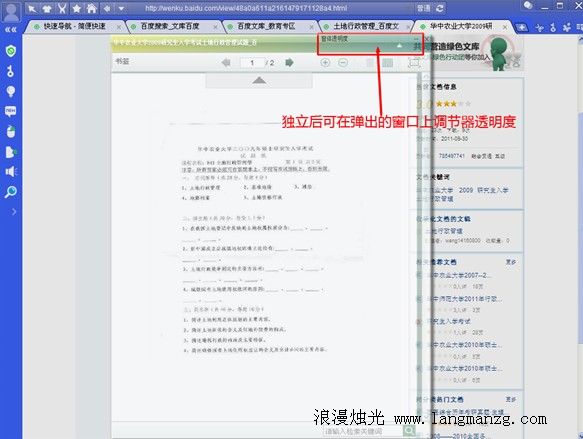Click the pinwheel icon in the tab bar's right side
This screenshot has width=583, height=439.
click(567, 27)
